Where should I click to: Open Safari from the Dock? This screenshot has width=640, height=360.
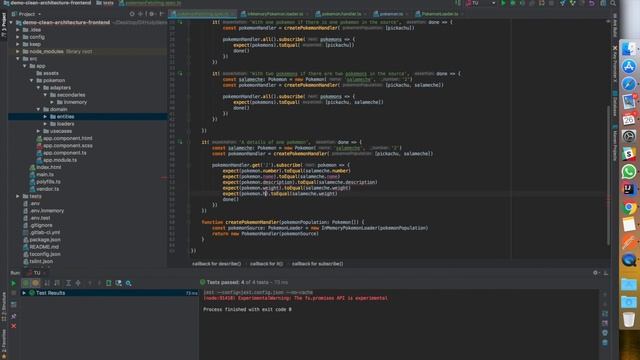click(629, 84)
